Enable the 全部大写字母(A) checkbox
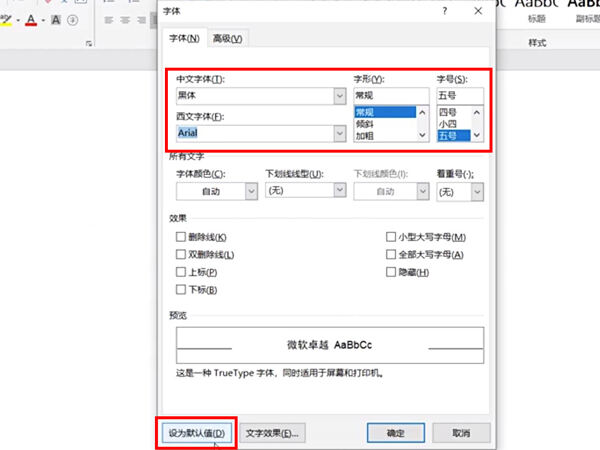Image resolution: width=600 pixels, height=450 pixels. click(x=391, y=254)
